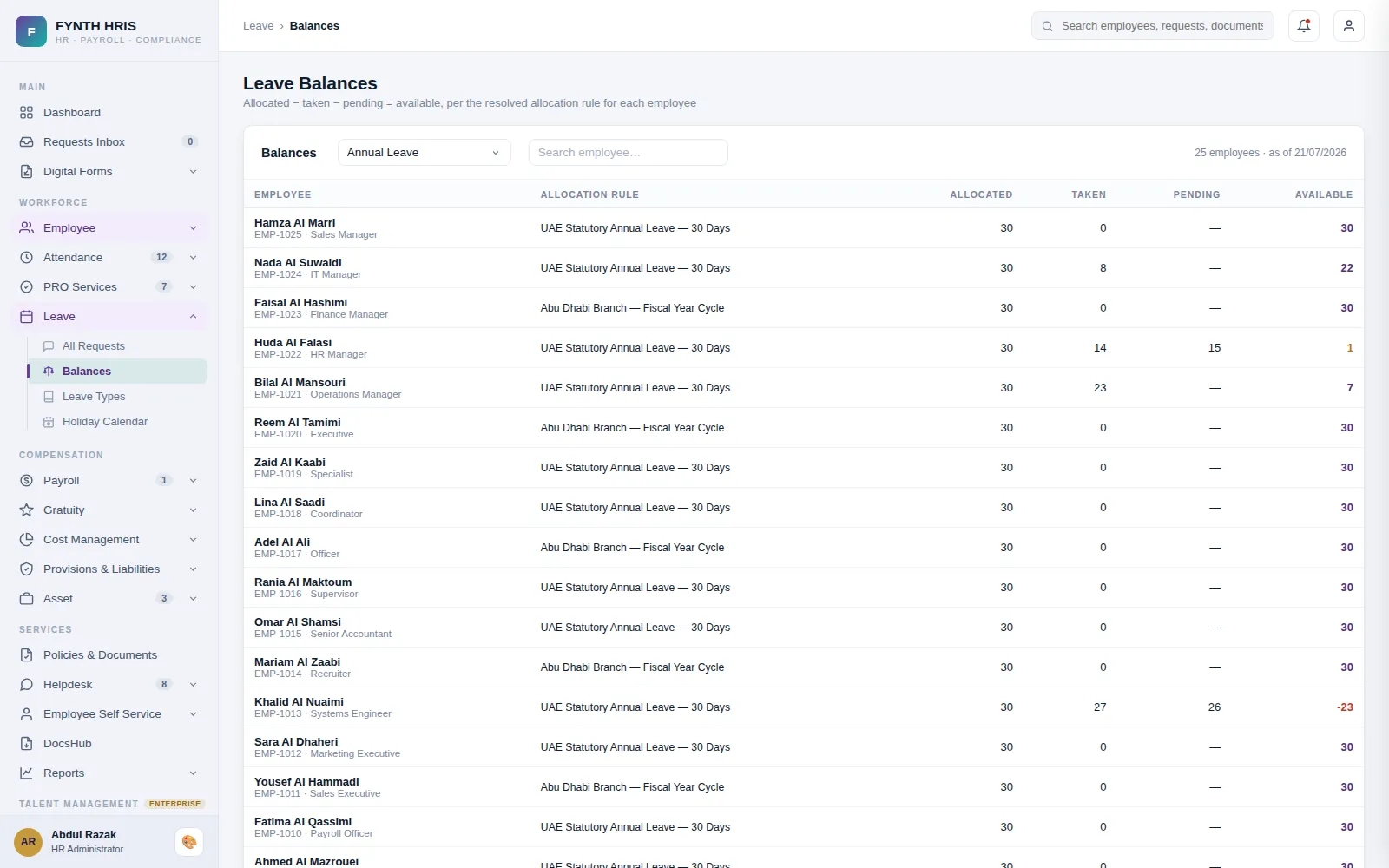
Task: Open the user profile icon in header
Action: click(1349, 26)
